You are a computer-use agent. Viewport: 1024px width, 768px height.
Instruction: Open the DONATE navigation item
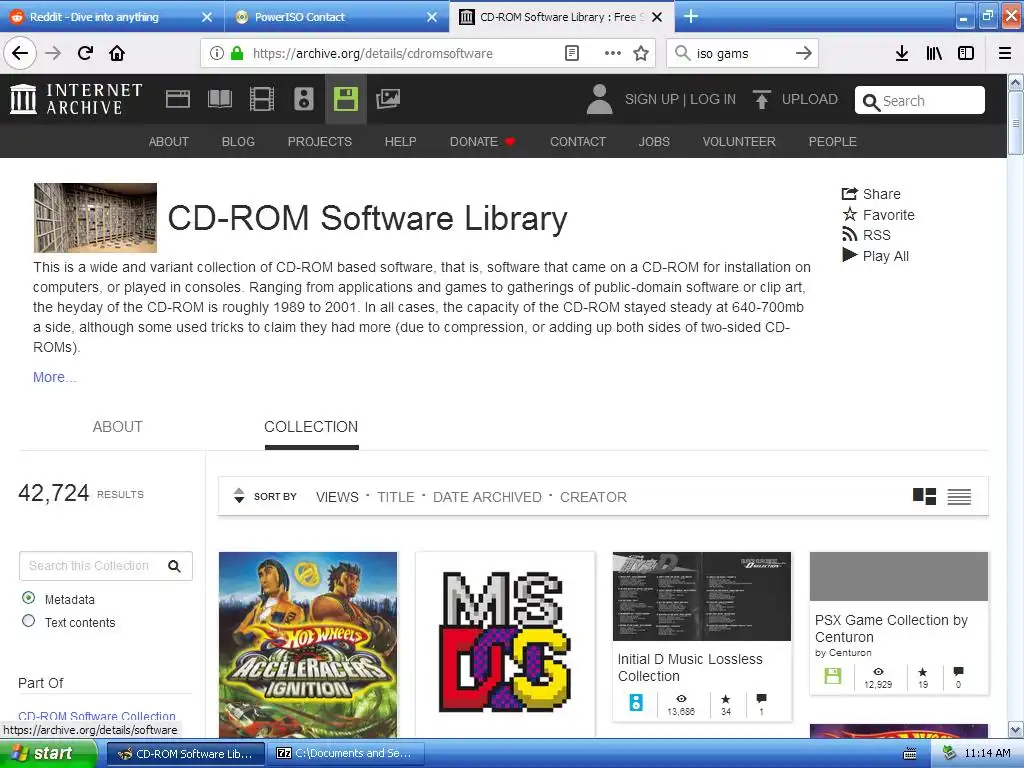[x=482, y=142]
